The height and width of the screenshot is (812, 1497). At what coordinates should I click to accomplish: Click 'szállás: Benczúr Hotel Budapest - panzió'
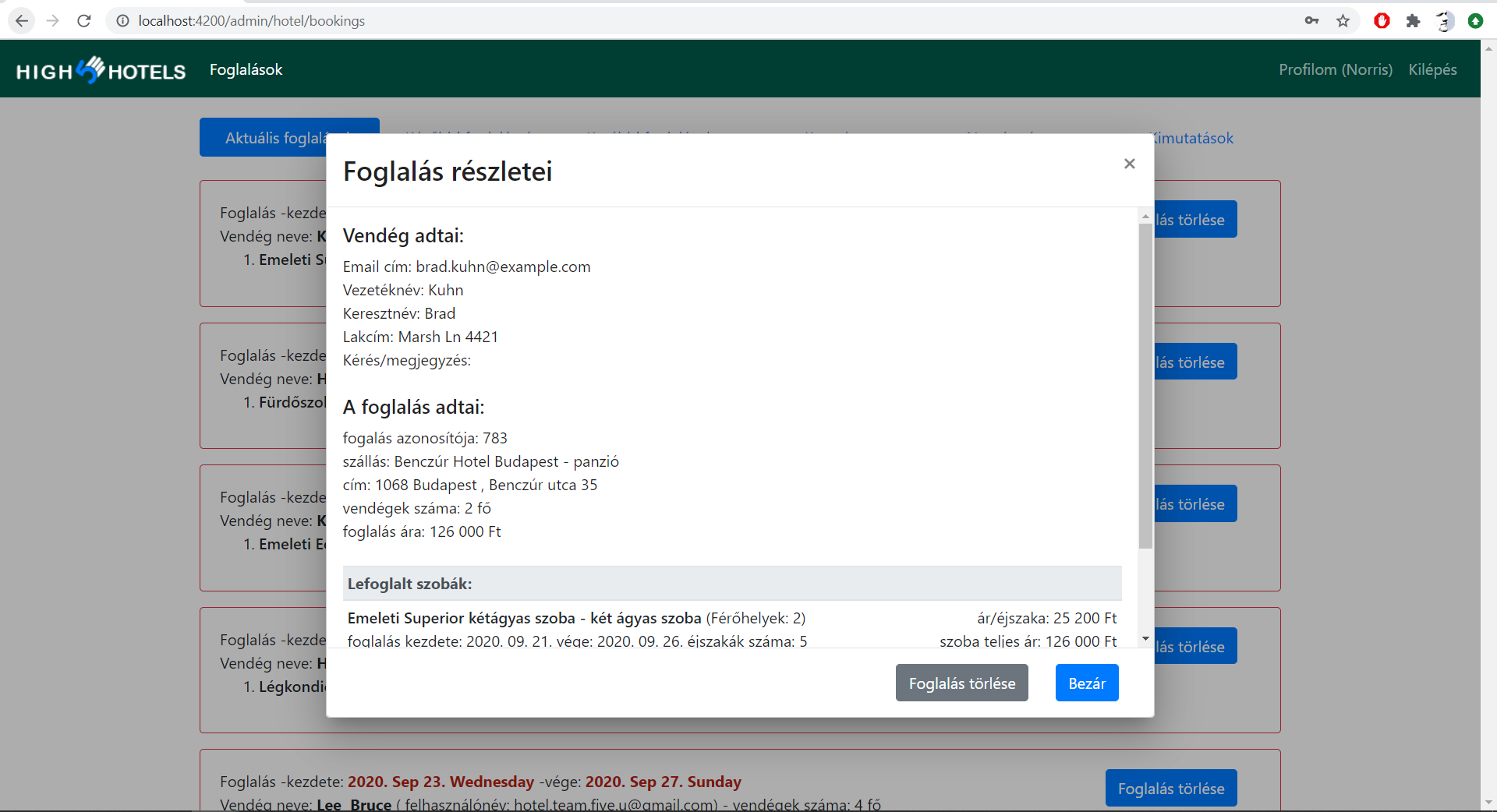481,461
